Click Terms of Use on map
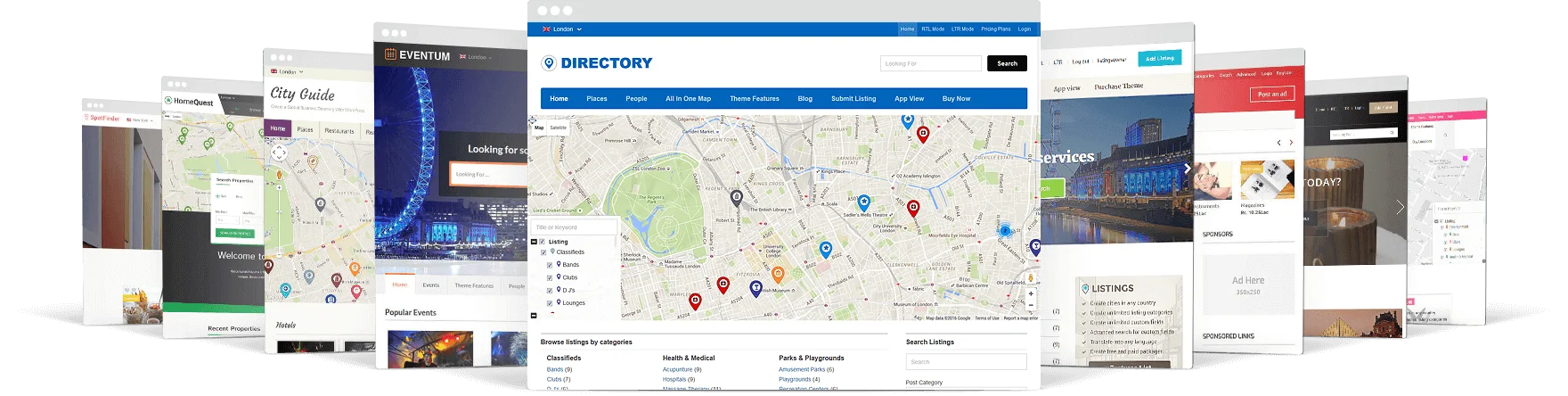Viewport: 1568px width, 396px height. pyautogui.click(x=986, y=318)
